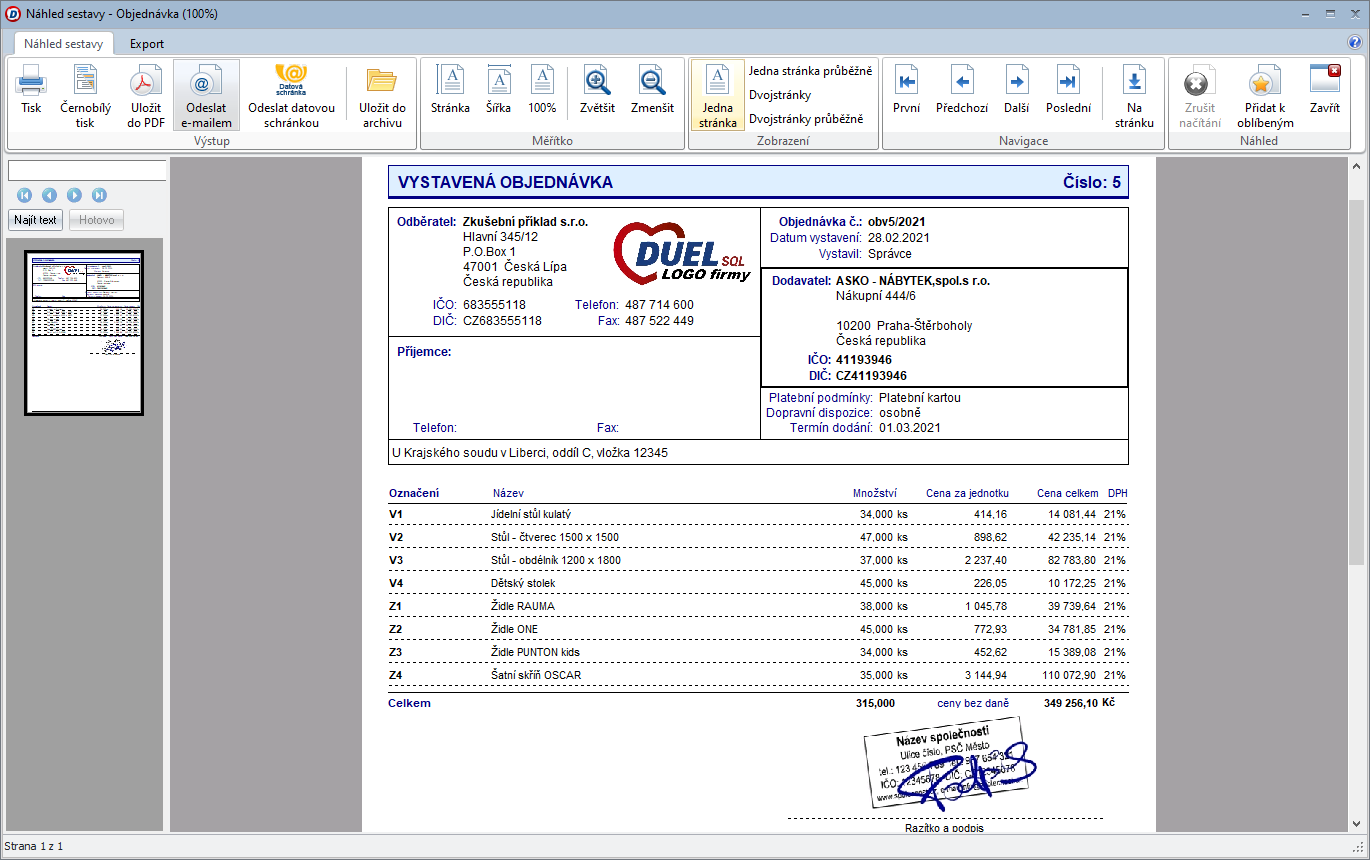Click the Najít text button
This screenshot has height=860, width=1370.
coord(35,220)
